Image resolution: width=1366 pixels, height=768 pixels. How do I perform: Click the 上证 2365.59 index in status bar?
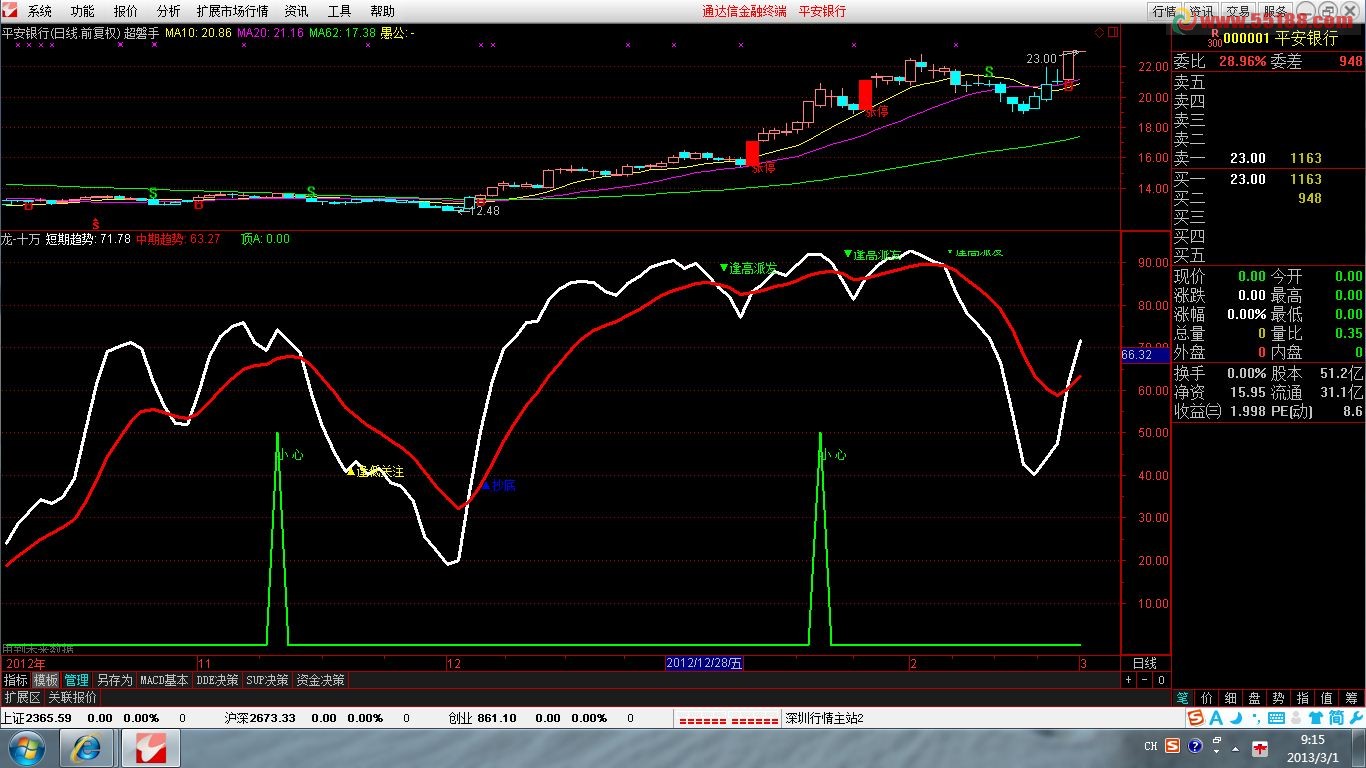[36, 718]
